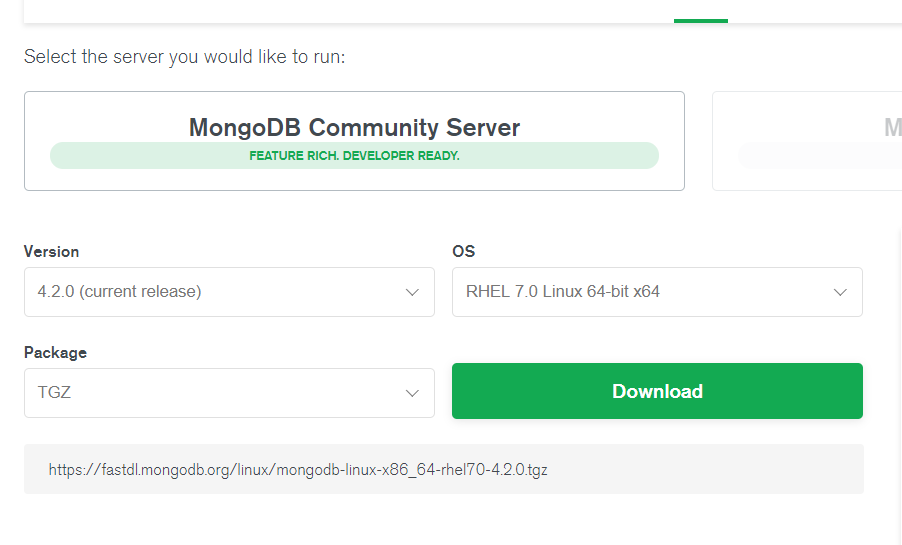Click the FEATURE RICH. DEVELOPER READY. badge

pyautogui.click(x=354, y=156)
